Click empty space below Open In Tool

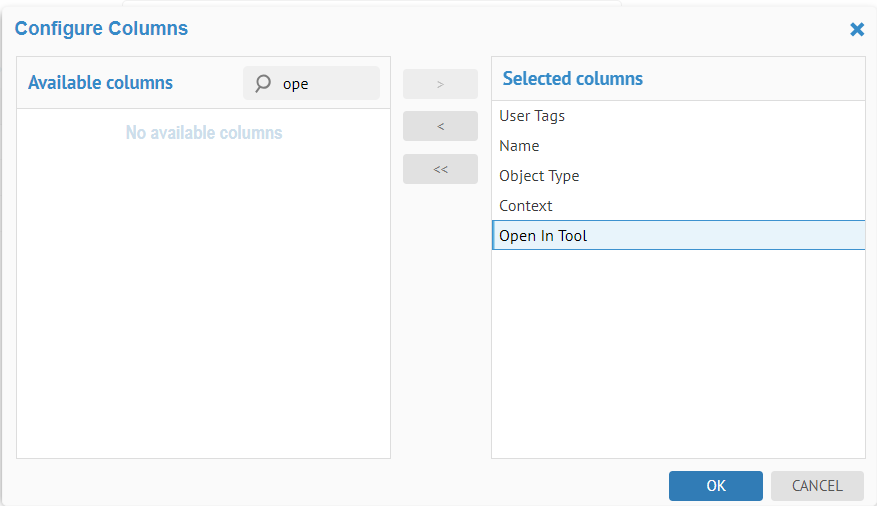tap(678, 350)
